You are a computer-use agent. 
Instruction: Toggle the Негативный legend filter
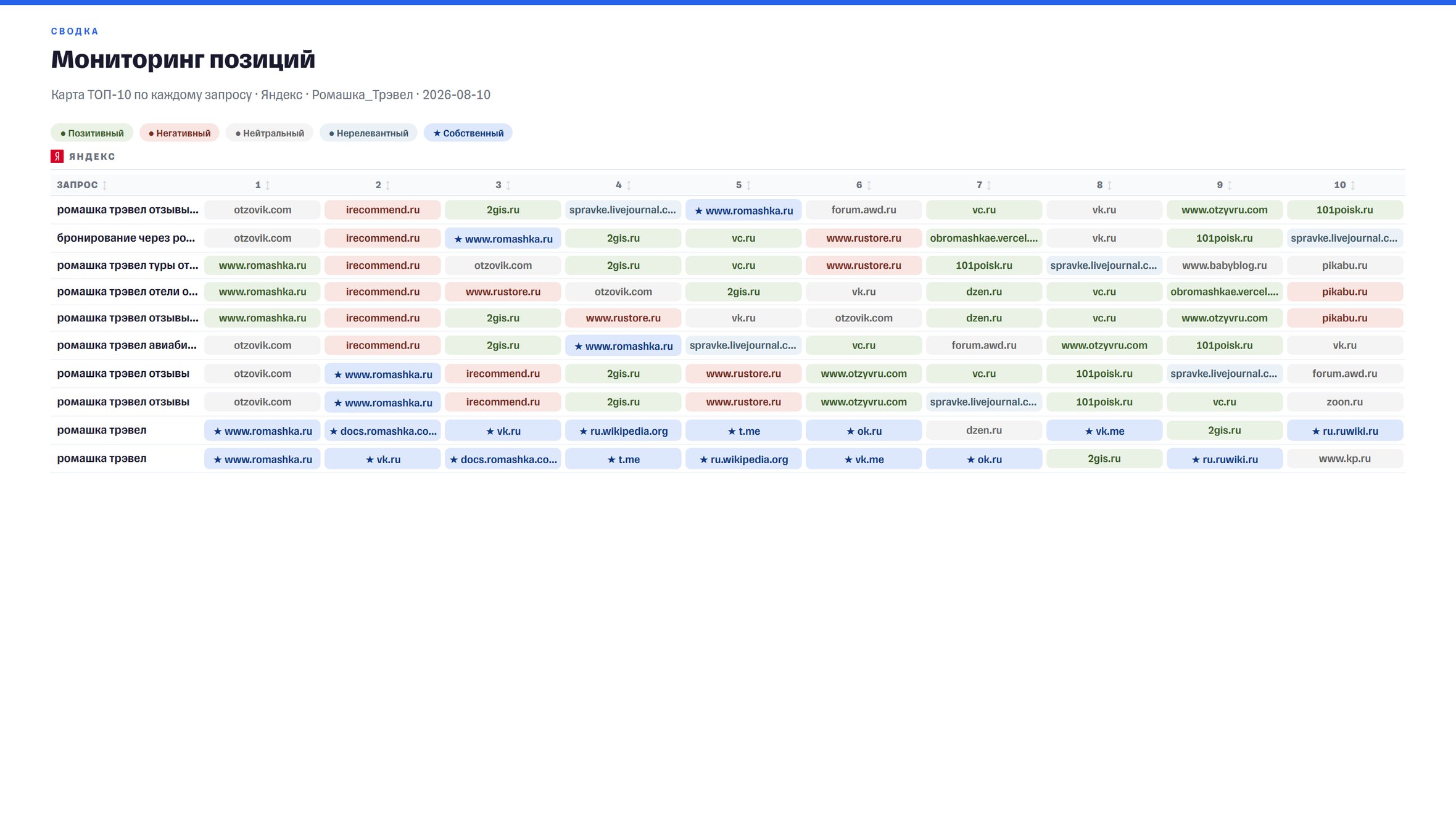(180, 133)
